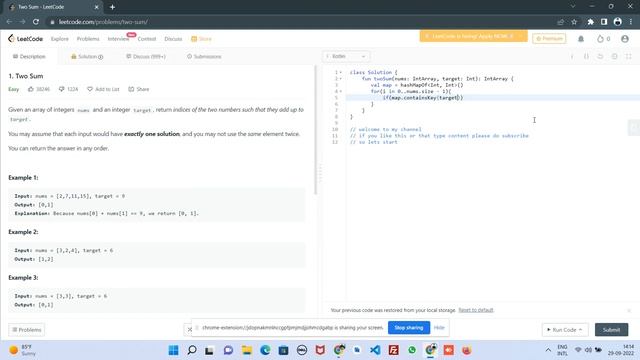Open the clock and date panel
The image size is (640, 360).
pyautogui.click(x=620, y=350)
